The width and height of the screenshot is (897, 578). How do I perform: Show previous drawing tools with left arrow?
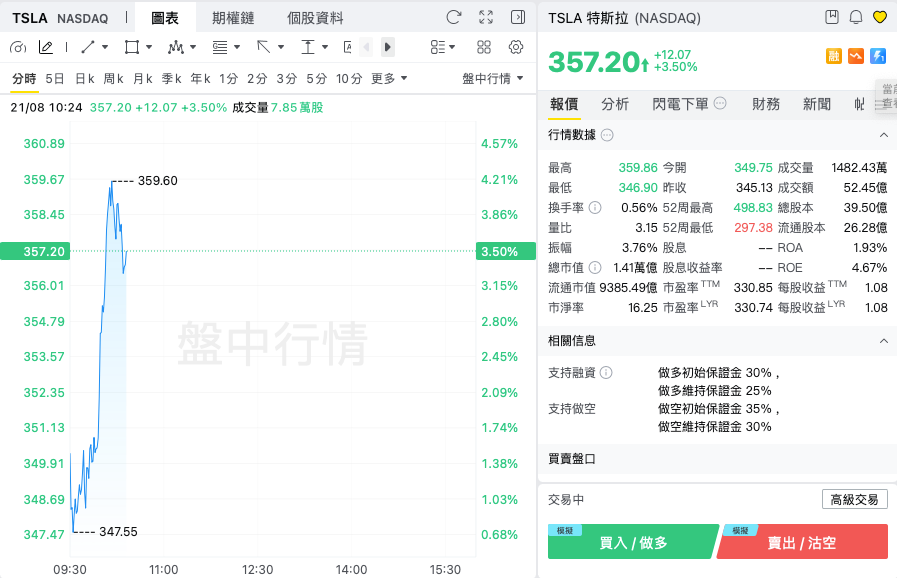[366, 47]
